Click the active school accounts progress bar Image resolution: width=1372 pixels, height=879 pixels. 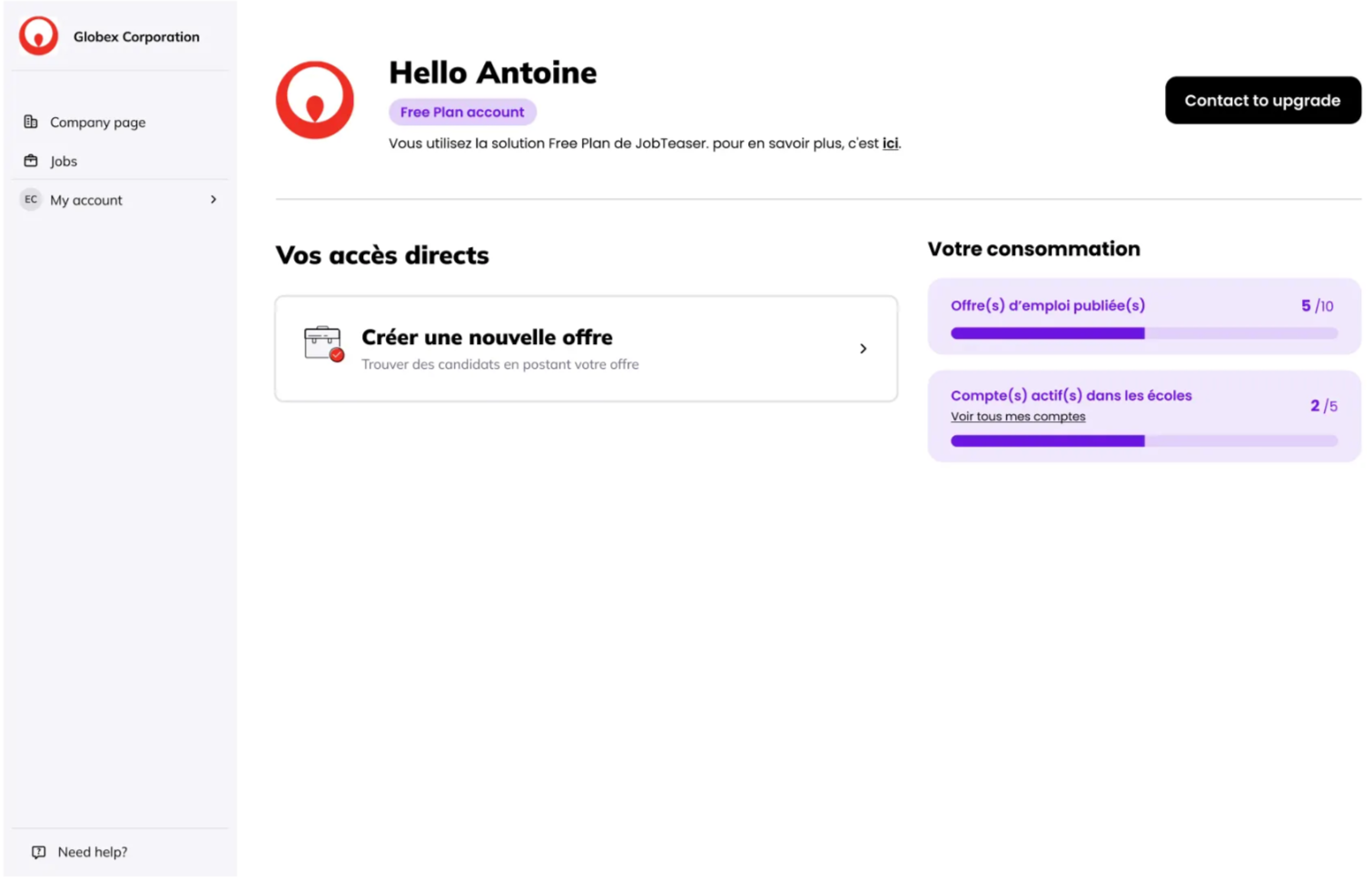(1143, 441)
